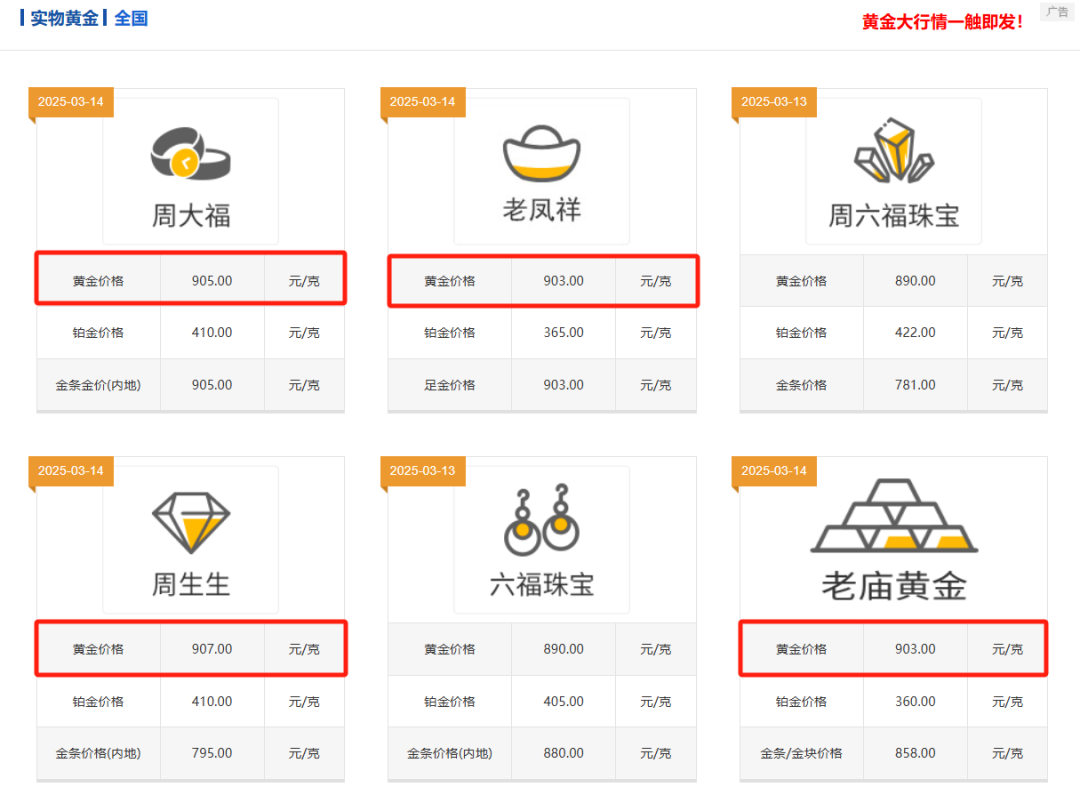Open the 老凤祥 brand name

pos(541,210)
